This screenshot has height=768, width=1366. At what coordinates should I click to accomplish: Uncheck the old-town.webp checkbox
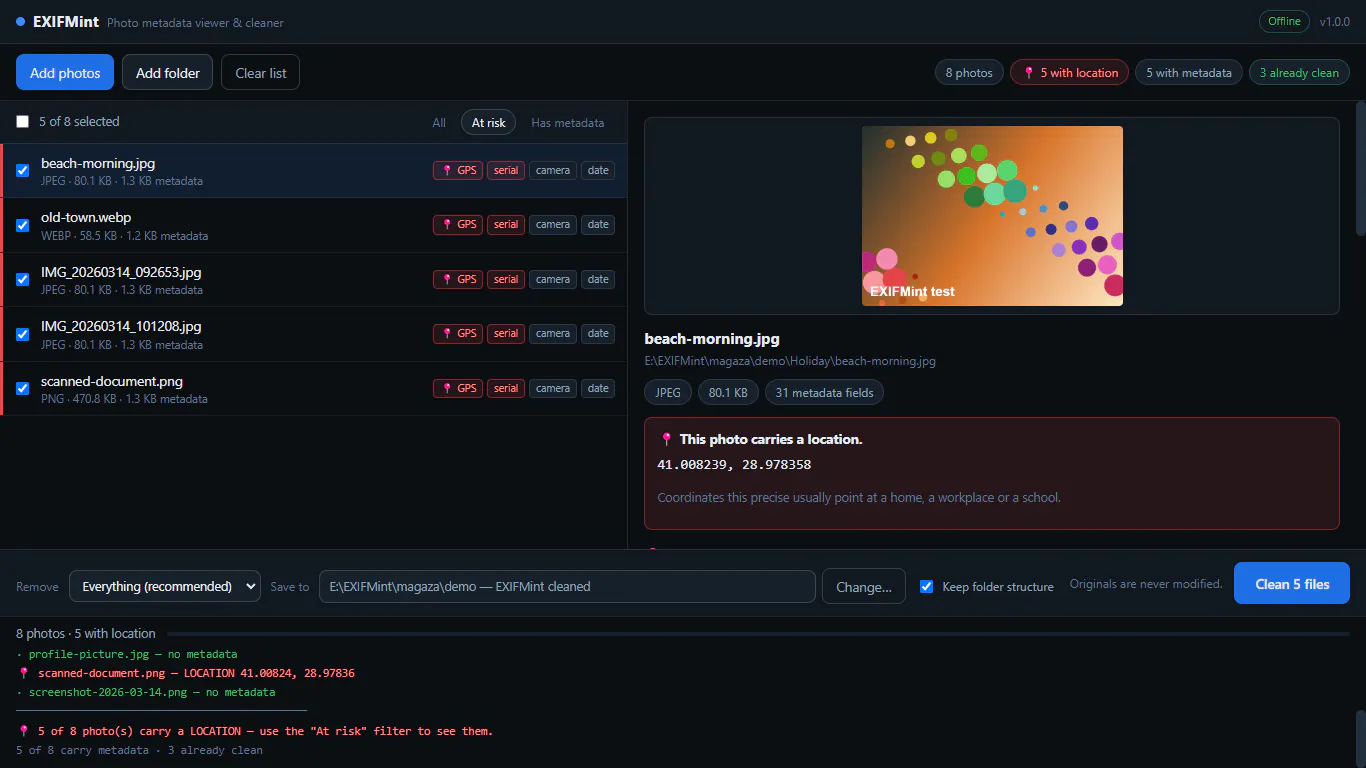point(23,225)
